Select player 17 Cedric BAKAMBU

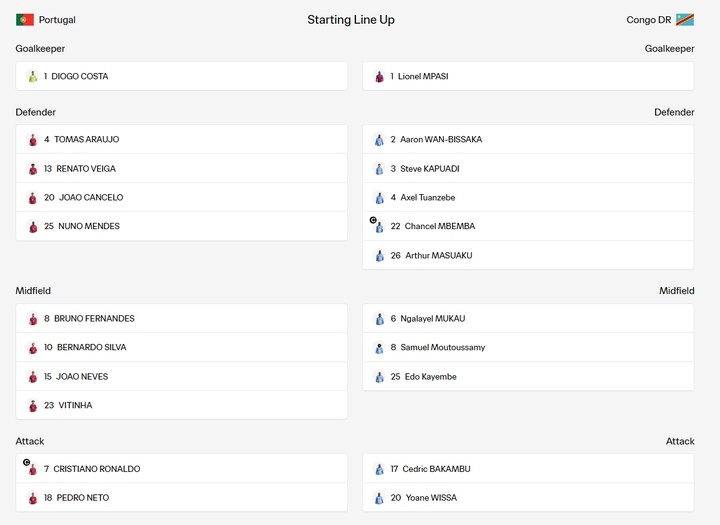point(528,469)
